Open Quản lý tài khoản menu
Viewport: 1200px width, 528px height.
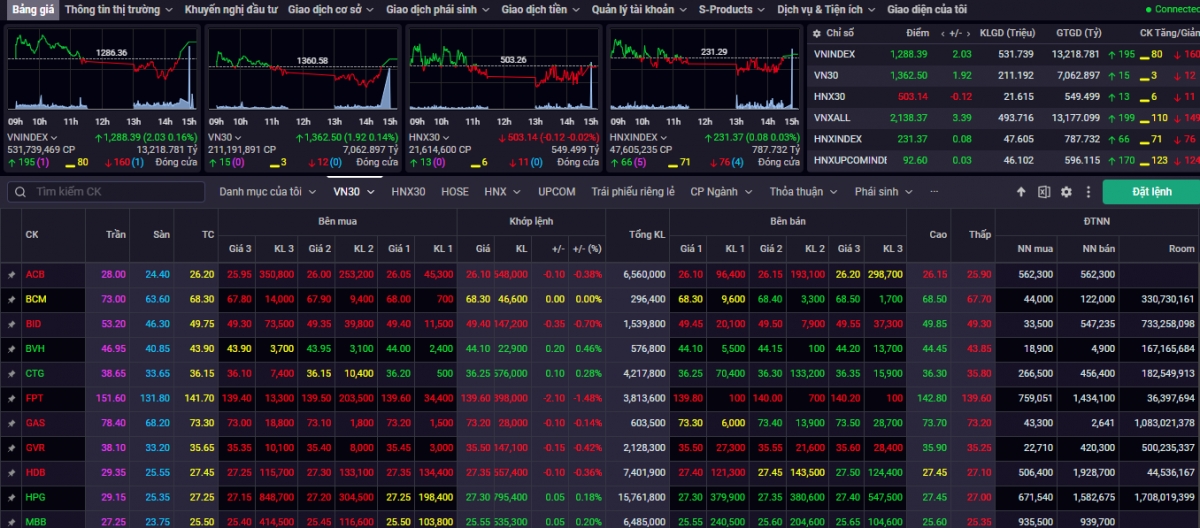[639, 9]
